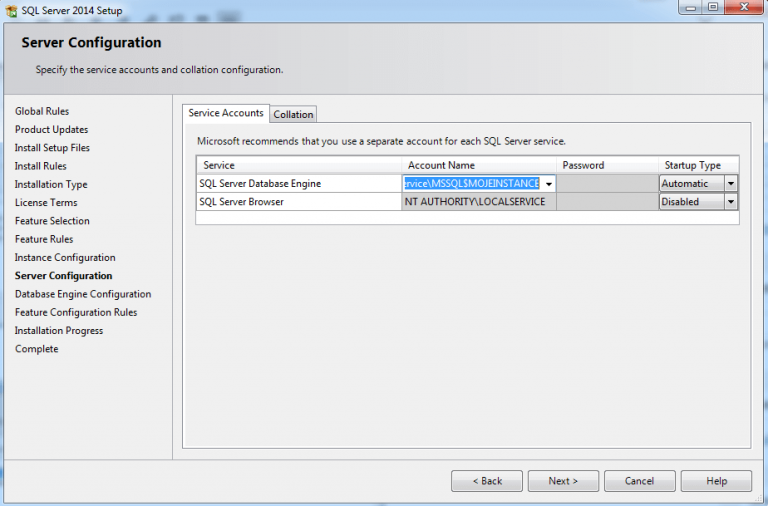Click the Service column header
Image resolution: width=768 pixels, height=506 pixels.
pyautogui.click(x=299, y=165)
